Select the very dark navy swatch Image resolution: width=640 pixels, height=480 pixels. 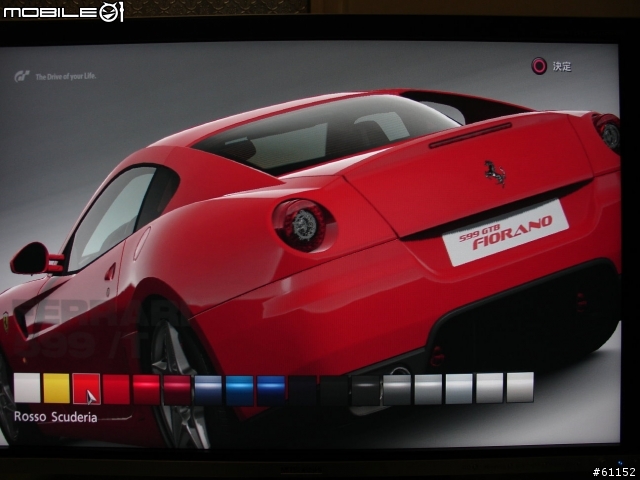(302, 391)
